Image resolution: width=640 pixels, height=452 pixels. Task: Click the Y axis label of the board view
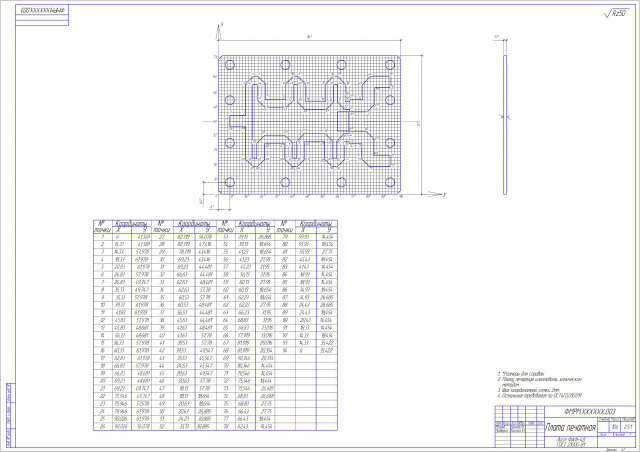[222, 24]
